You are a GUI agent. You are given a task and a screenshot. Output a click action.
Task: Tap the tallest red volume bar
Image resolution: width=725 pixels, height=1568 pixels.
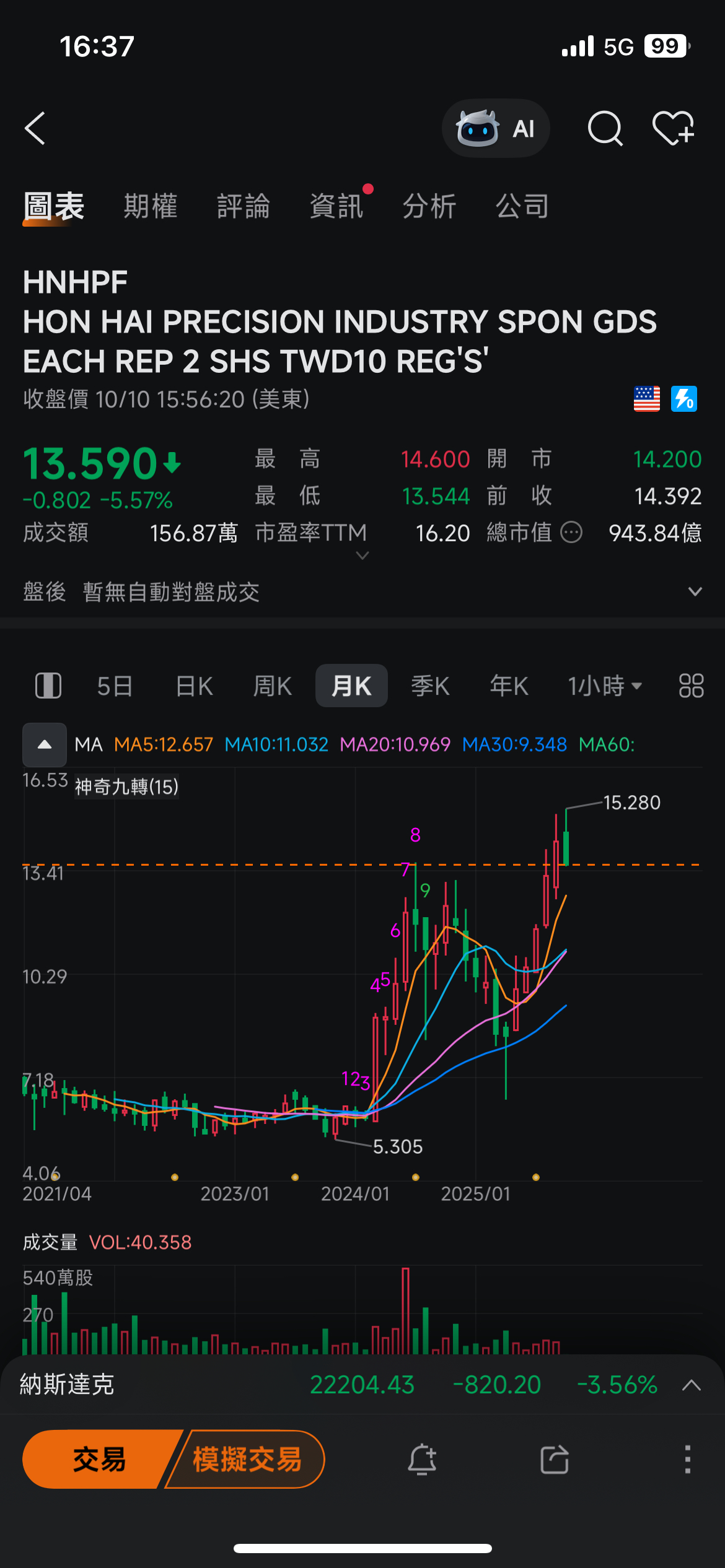(x=405, y=1311)
